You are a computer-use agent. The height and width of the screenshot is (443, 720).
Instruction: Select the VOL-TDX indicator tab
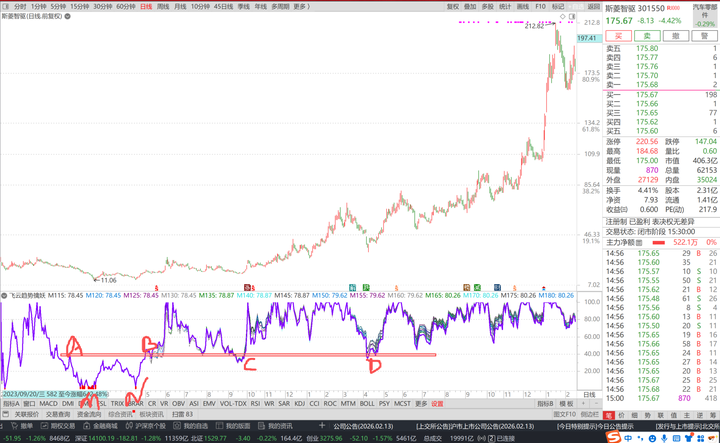coord(233,404)
